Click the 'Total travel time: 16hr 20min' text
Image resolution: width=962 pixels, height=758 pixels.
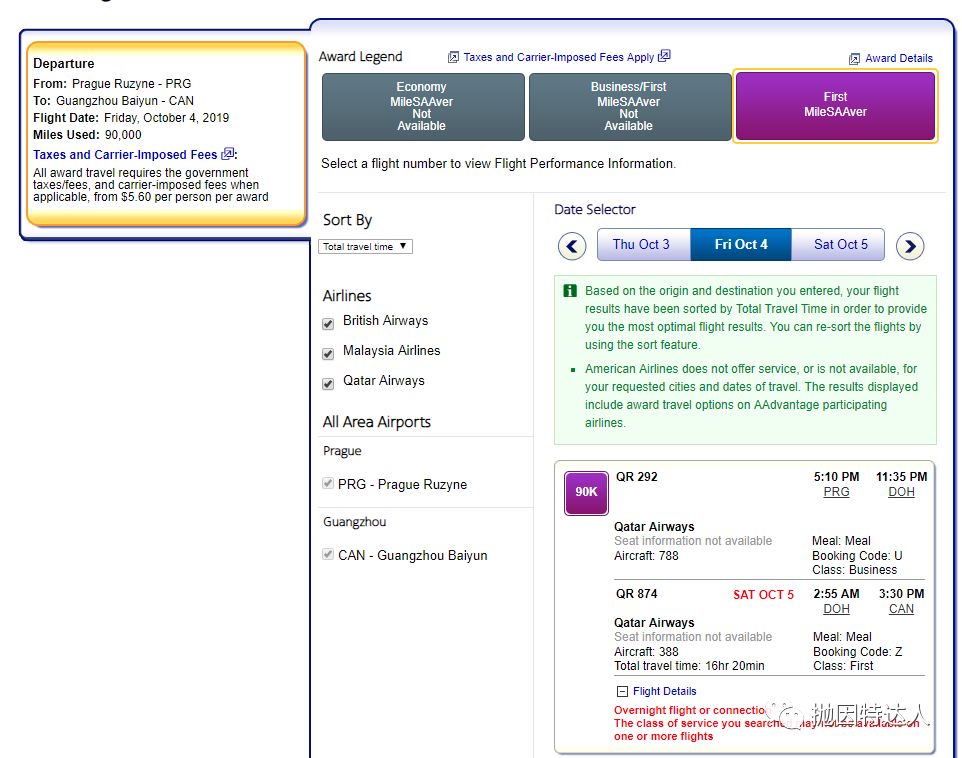coord(689,666)
